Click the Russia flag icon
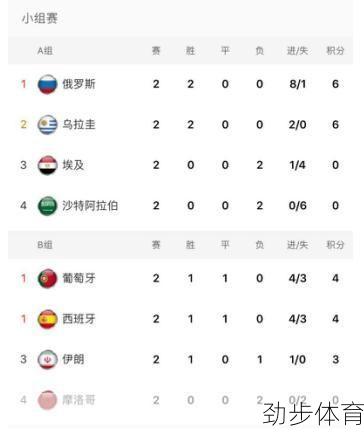This screenshot has height=433, width=364. (47, 84)
